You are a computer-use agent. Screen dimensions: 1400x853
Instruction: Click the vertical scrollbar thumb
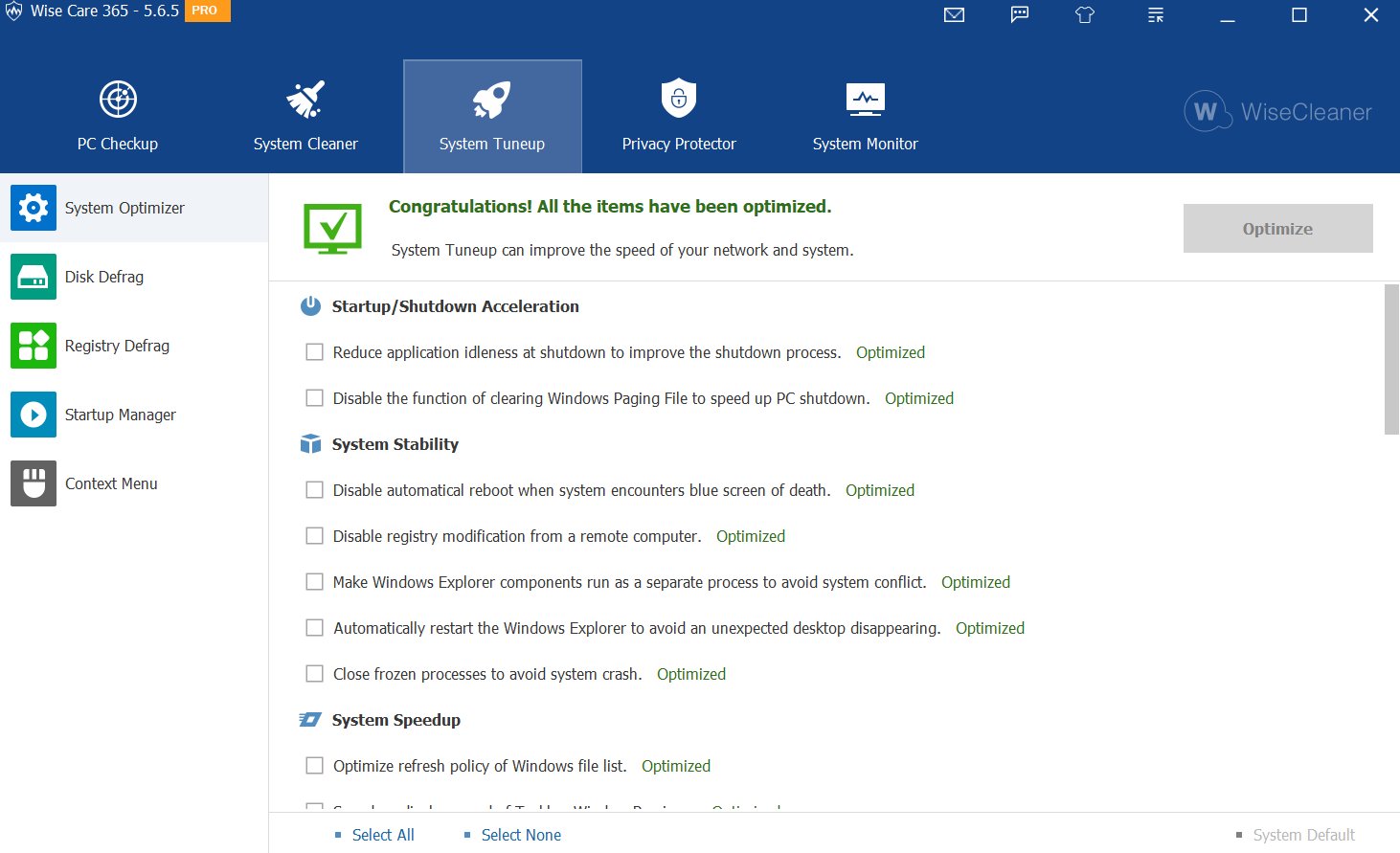click(x=1391, y=359)
